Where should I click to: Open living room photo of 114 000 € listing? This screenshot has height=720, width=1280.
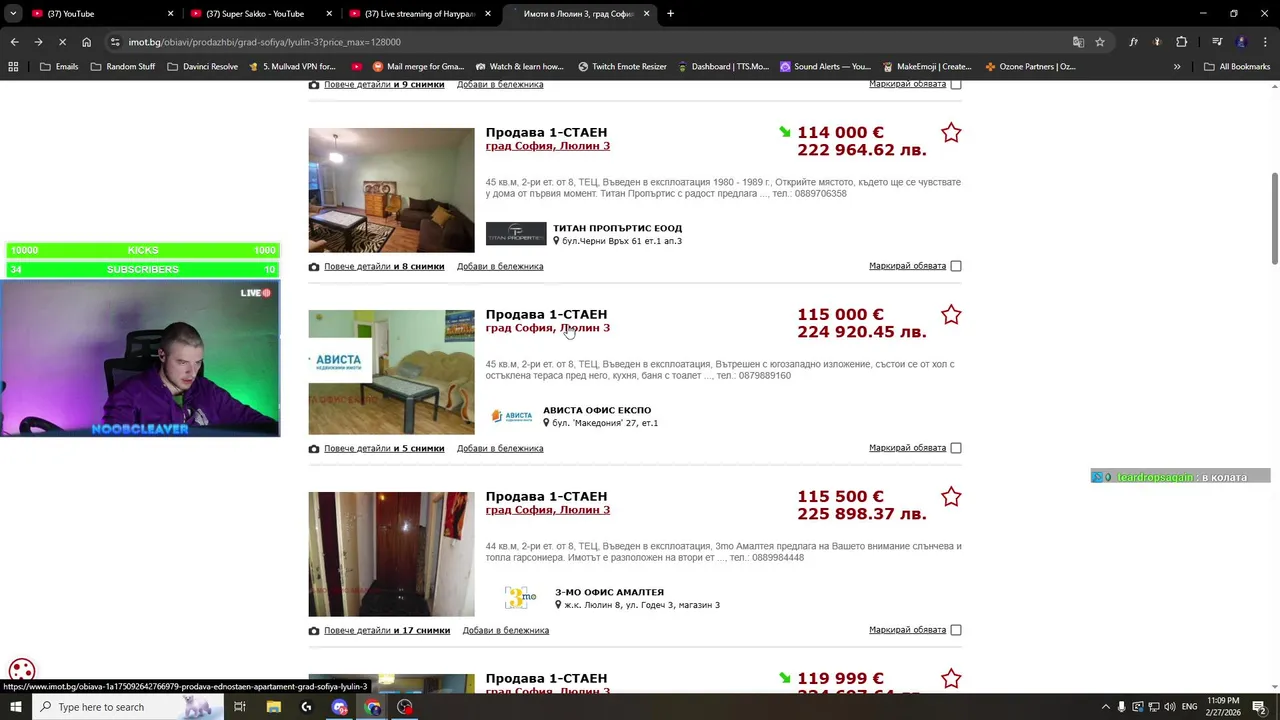(x=391, y=190)
